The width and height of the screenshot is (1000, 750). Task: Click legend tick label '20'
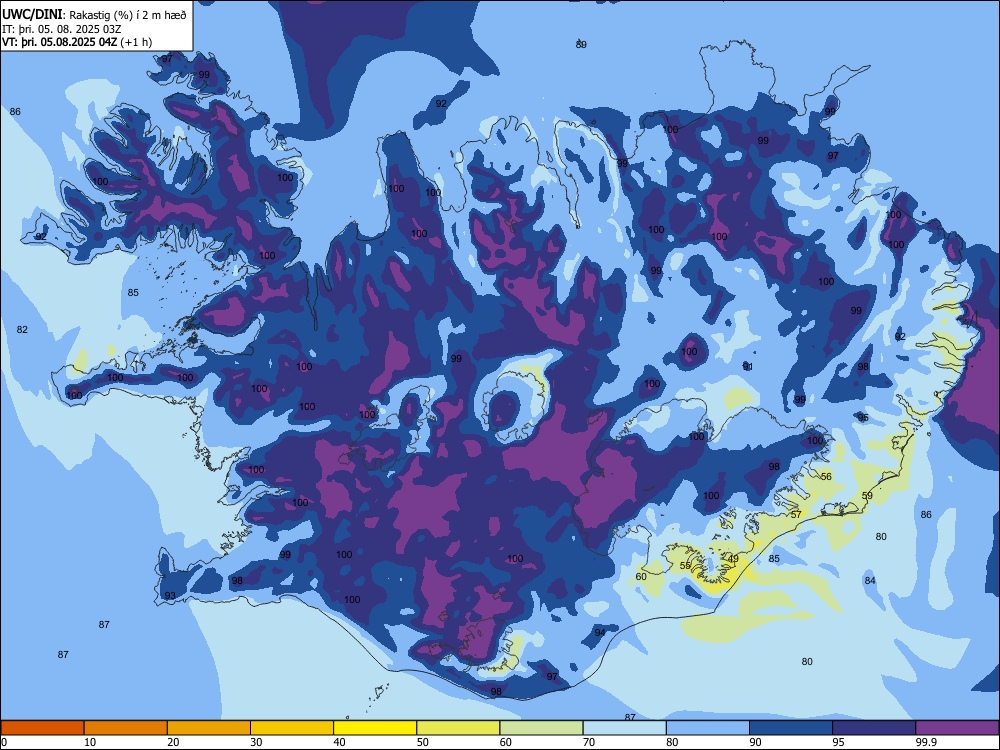coord(173,742)
